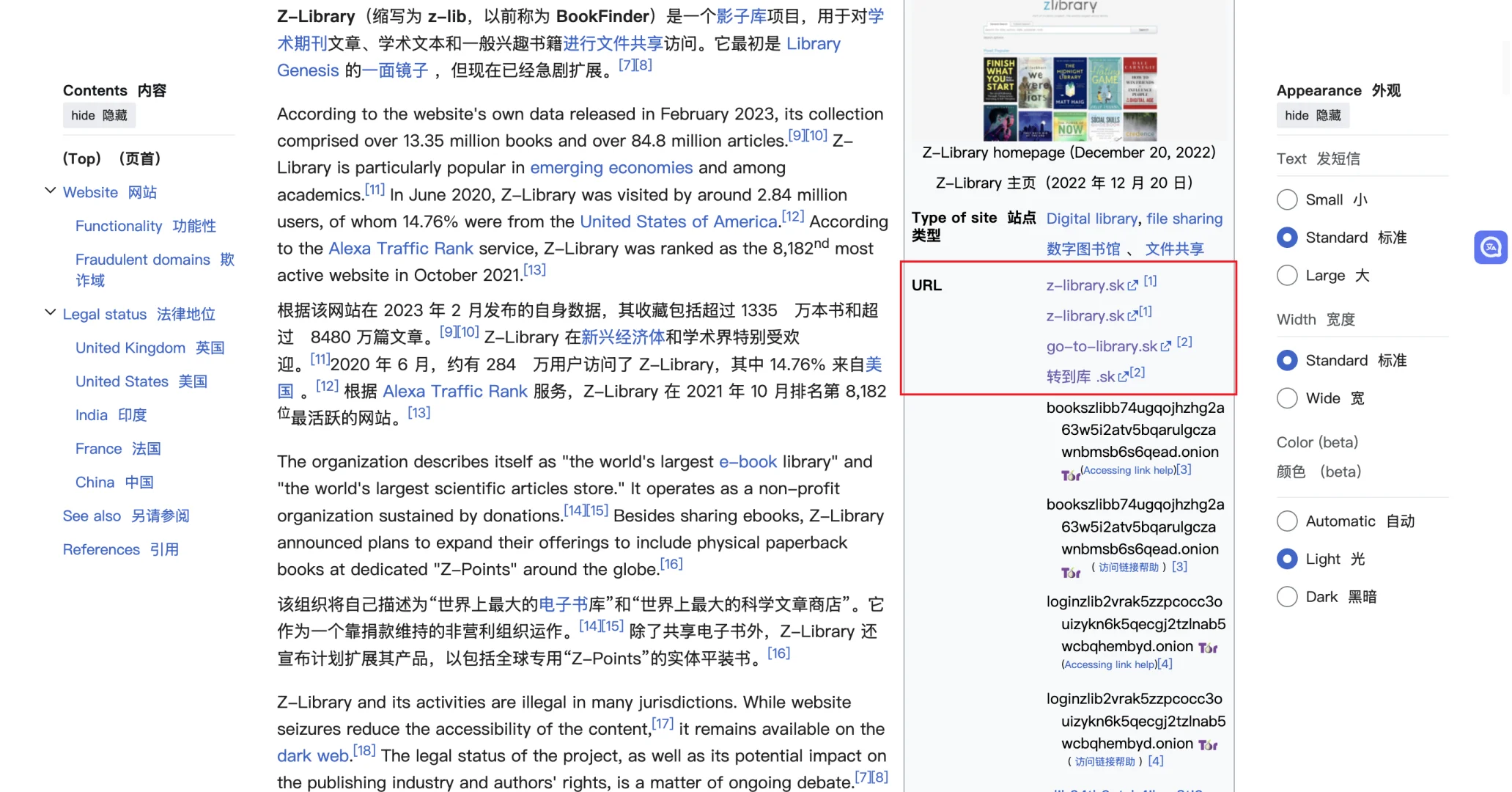The image size is (1512, 792).
Task: Open Legal status section from contents
Action: coord(139,314)
